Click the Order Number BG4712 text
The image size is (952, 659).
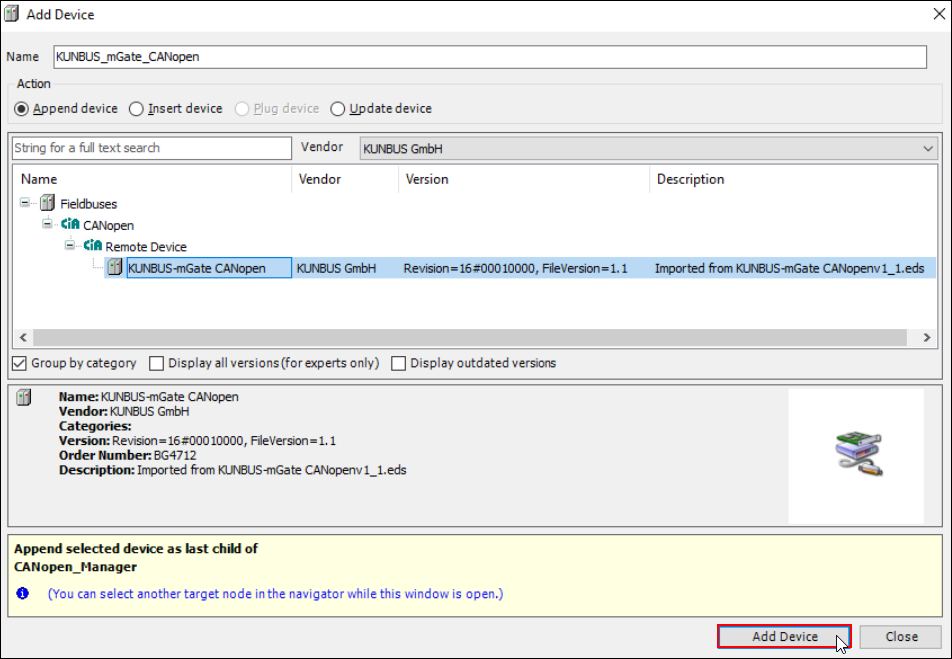(128, 455)
